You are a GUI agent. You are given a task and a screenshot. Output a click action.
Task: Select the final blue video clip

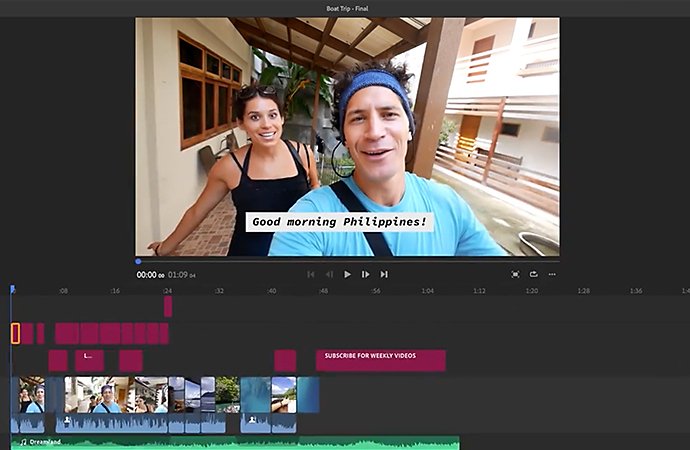308,395
